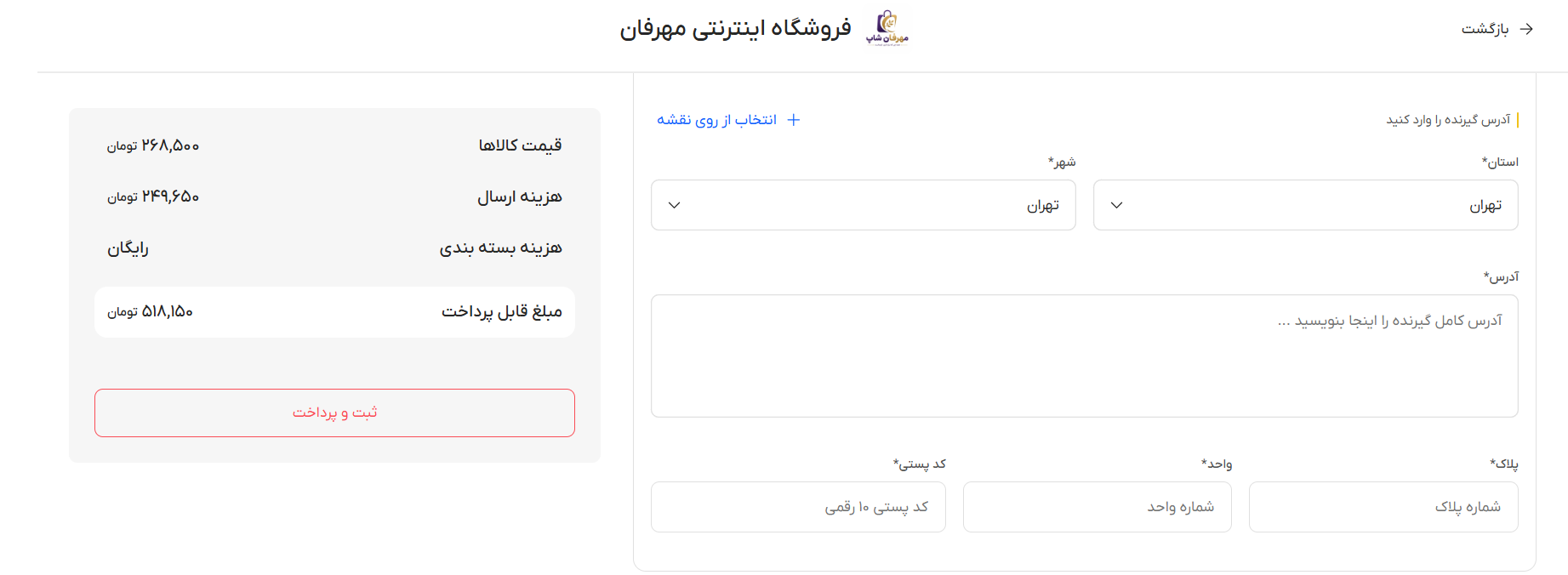Click the شماره پلاک input field
The width and height of the screenshot is (1568, 575).
[x=1383, y=507]
